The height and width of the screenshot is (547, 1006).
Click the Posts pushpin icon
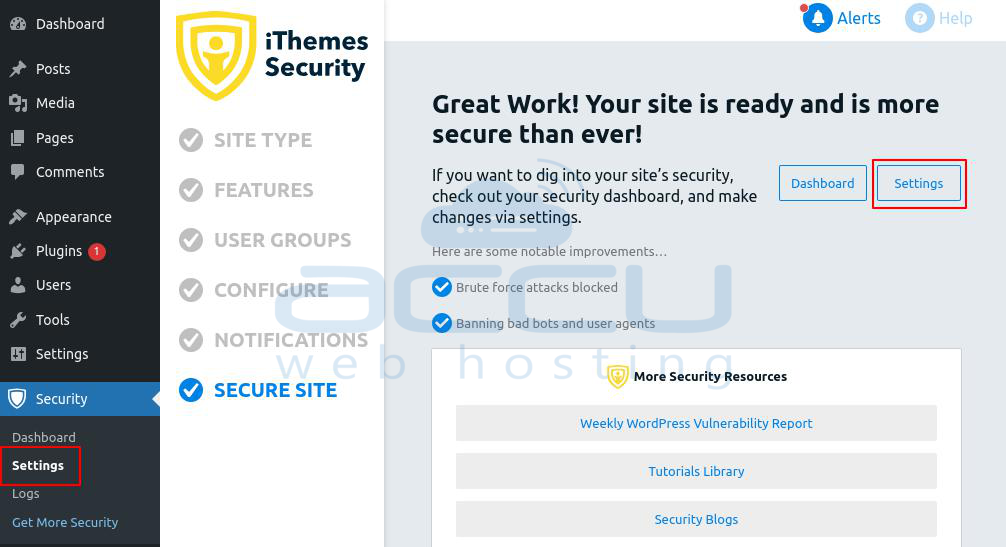(18, 69)
